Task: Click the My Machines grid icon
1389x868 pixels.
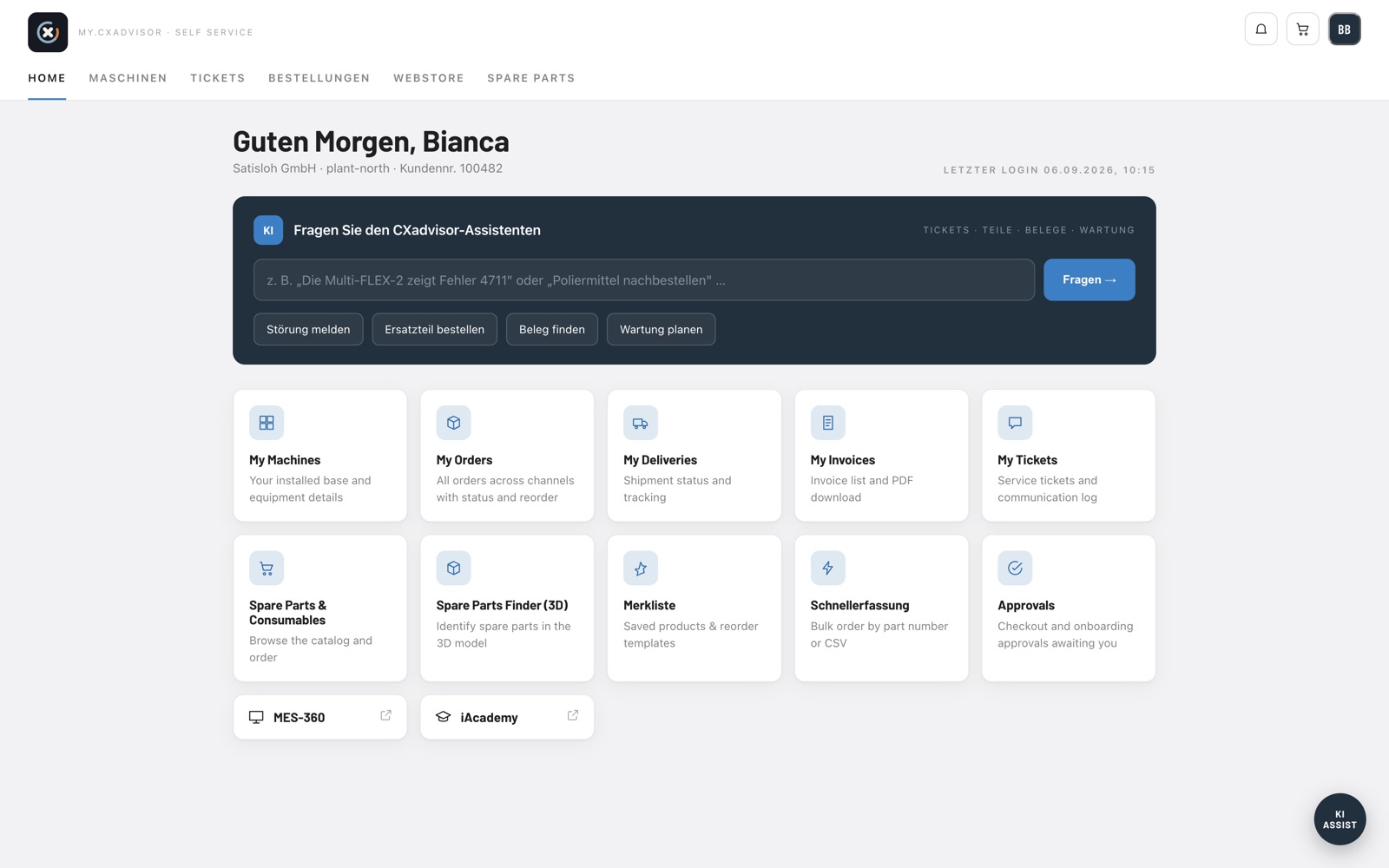Action: [267, 423]
